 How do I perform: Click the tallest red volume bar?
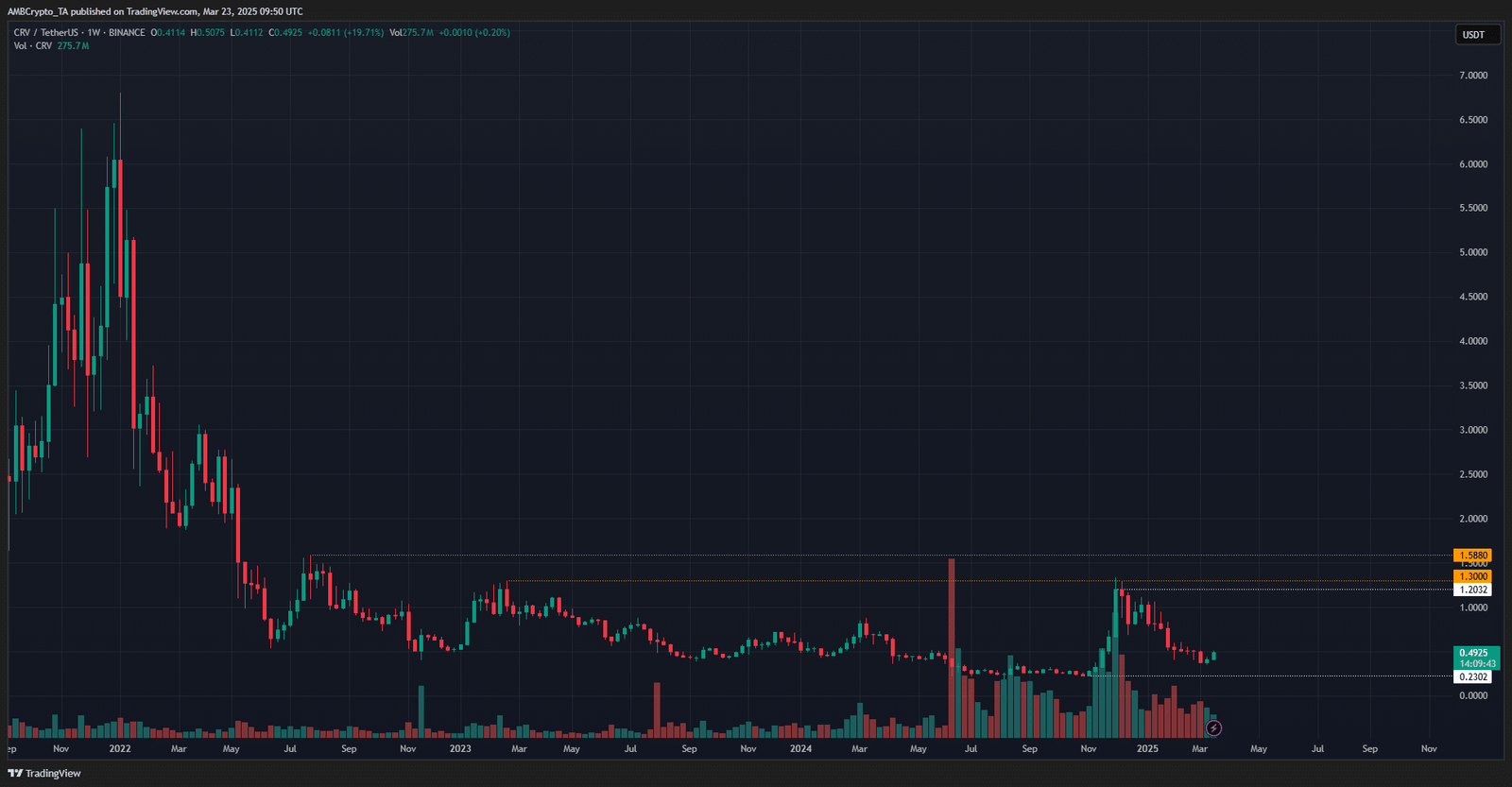tap(952, 647)
